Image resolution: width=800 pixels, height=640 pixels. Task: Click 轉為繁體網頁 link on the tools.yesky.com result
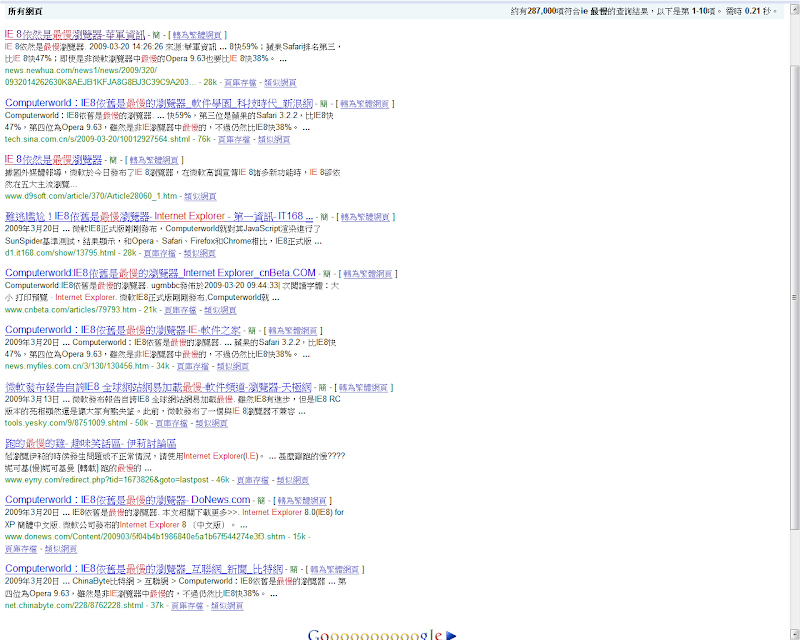click(363, 387)
